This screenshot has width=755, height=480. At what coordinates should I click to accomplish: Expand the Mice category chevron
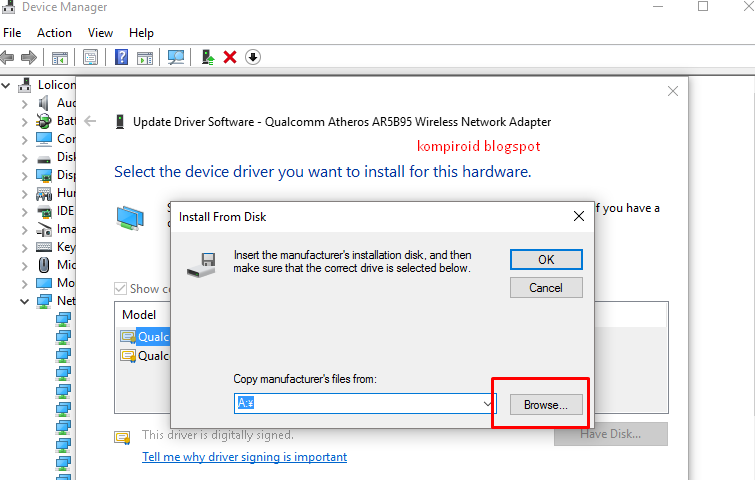click(25, 266)
